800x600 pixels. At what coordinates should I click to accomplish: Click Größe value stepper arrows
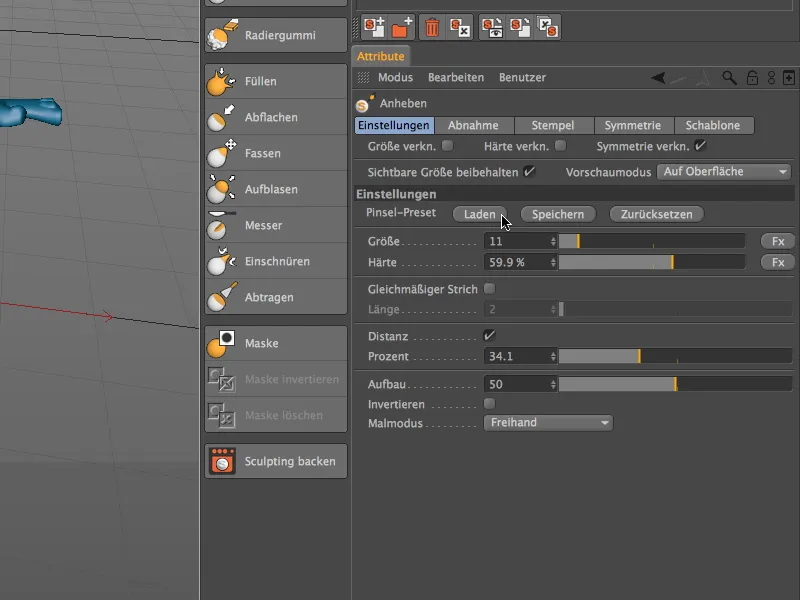(x=553, y=241)
